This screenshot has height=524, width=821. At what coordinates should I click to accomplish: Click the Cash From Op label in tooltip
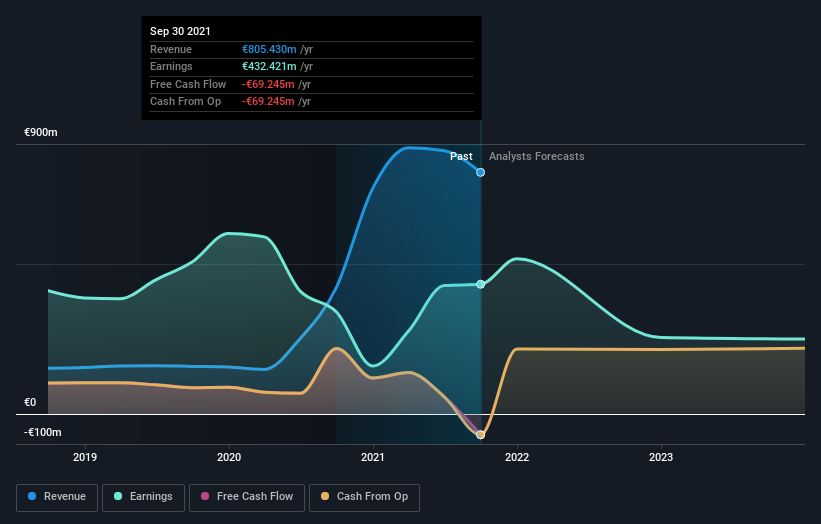(185, 102)
